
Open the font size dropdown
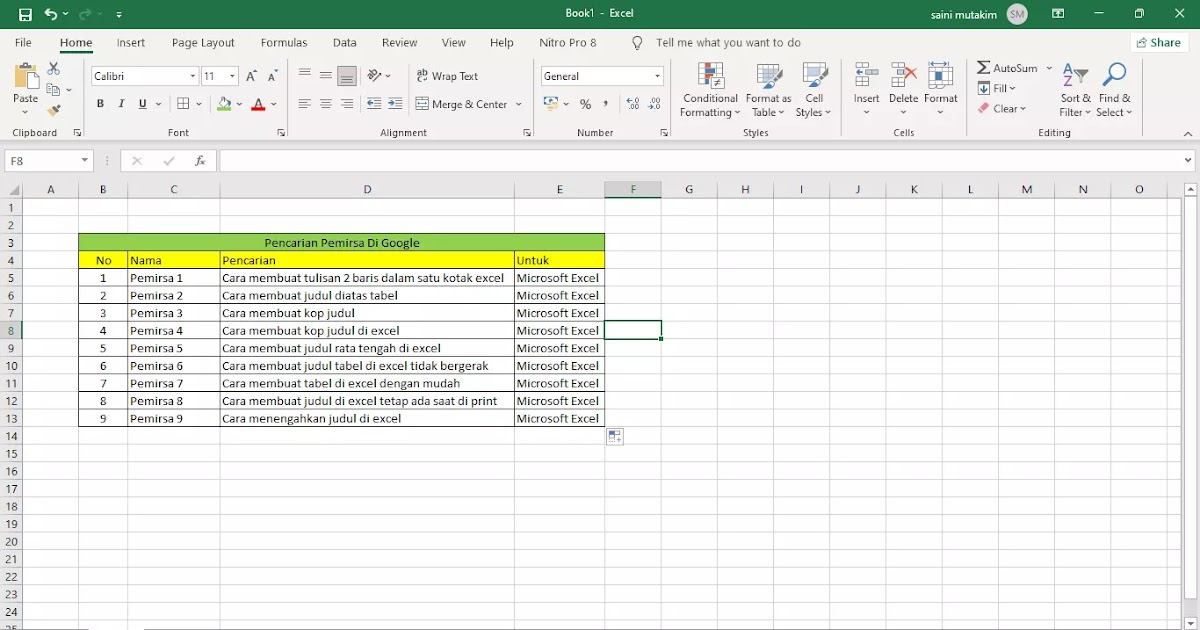[x=233, y=76]
